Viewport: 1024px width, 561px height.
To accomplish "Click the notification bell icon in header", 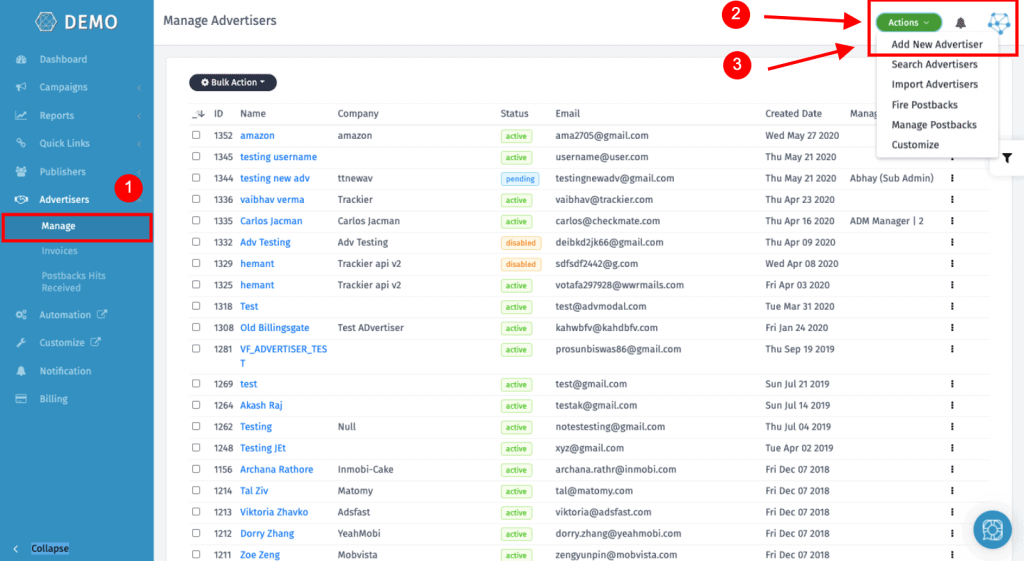I will click(x=961, y=23).
